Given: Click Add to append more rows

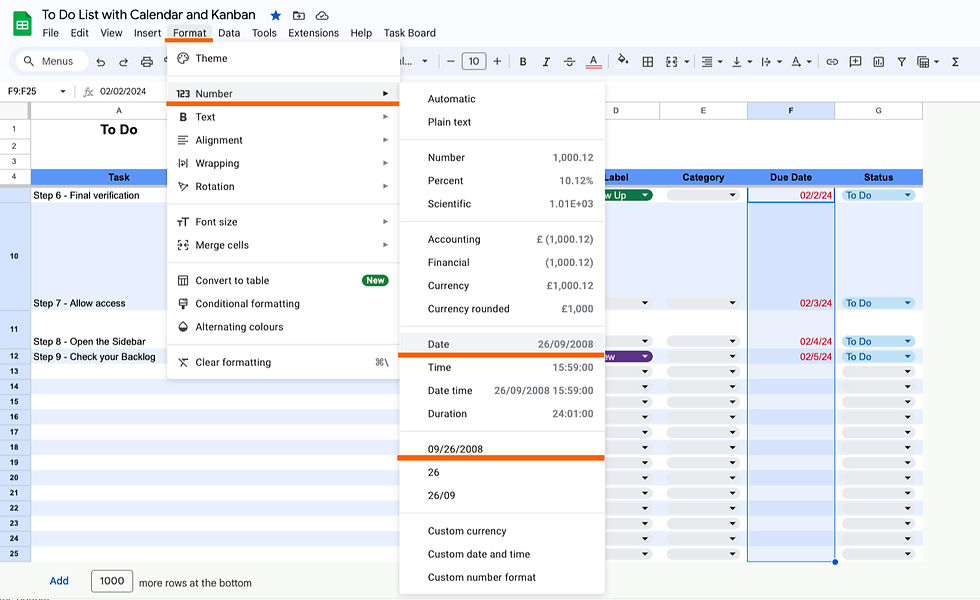Looking at the screenshot, I should (59, 581).
